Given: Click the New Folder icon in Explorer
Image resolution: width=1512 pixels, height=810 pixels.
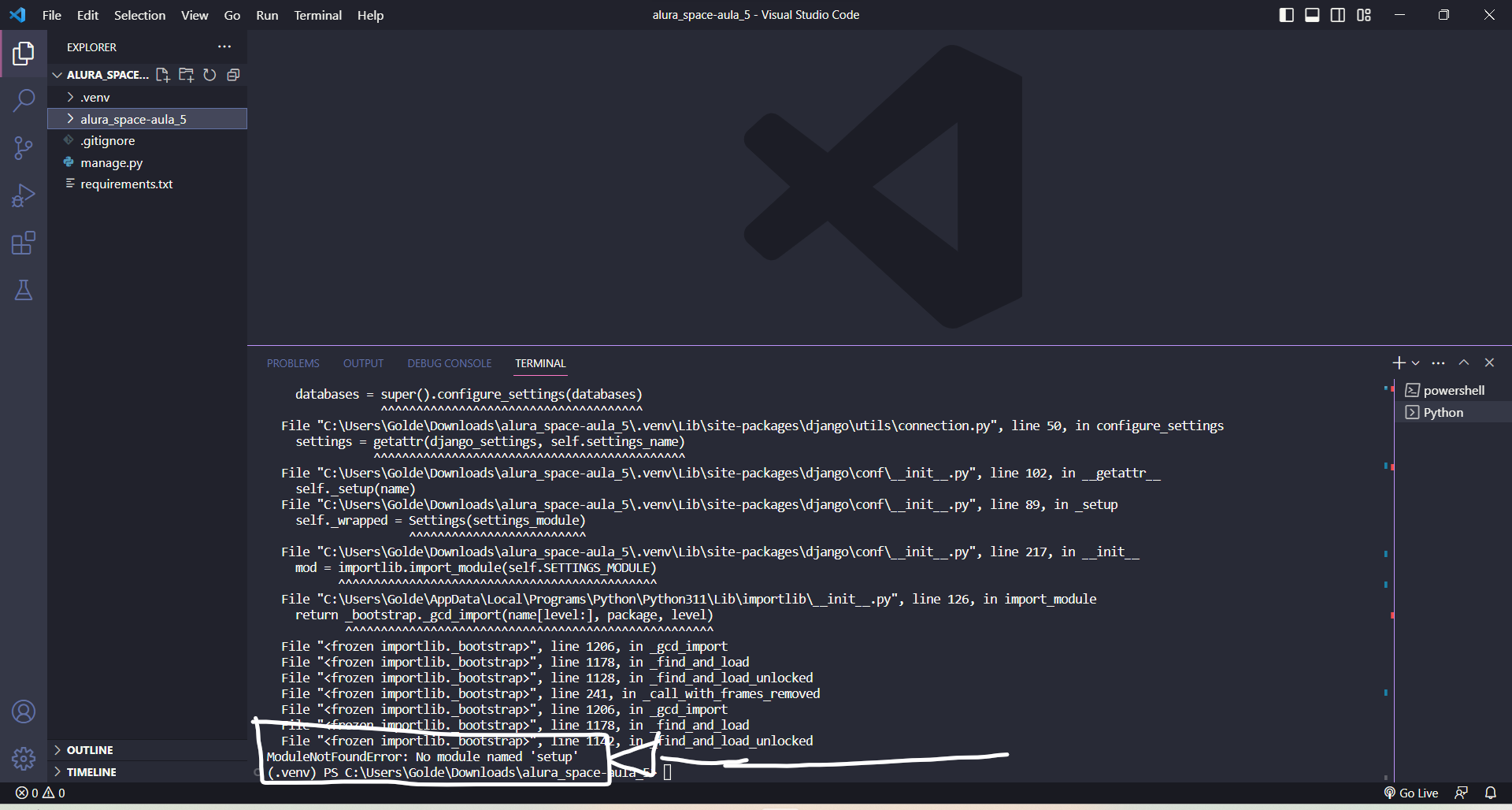Looking at the screenshot, I should (186, 75).
